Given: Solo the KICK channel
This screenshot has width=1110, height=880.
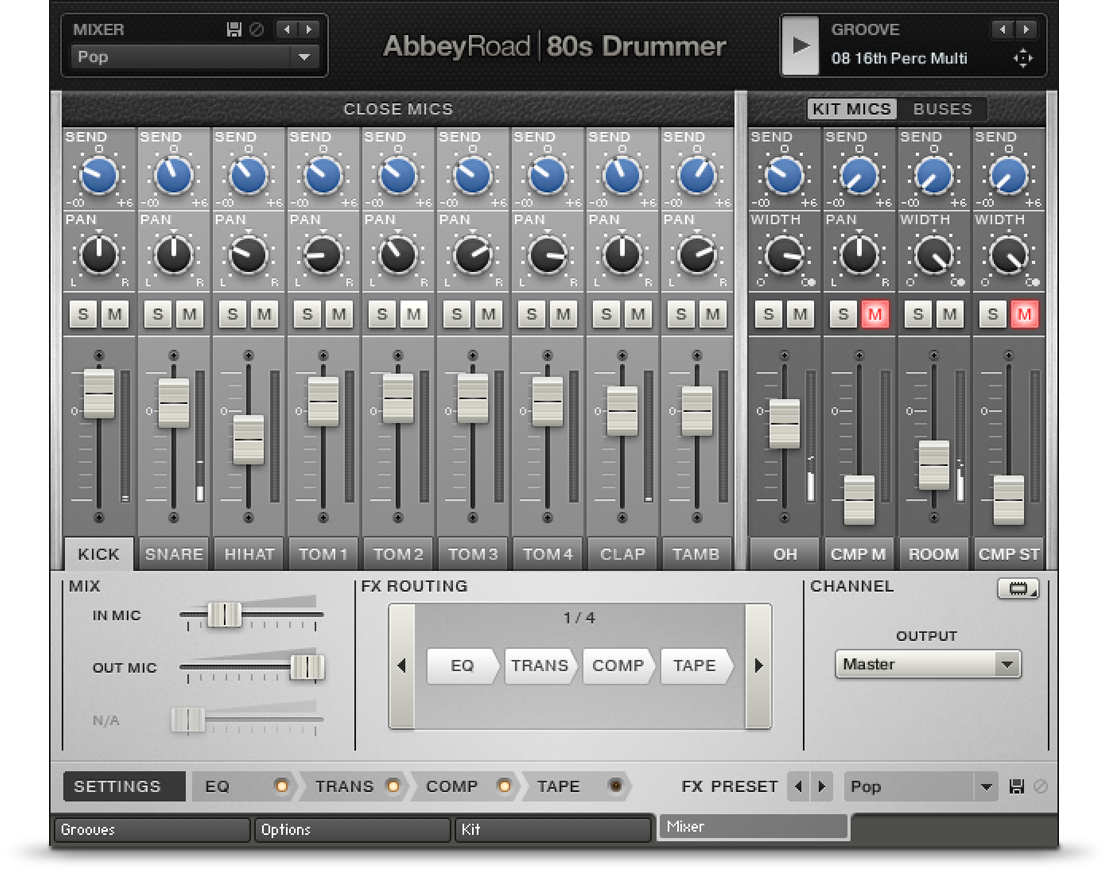Looking at the screenshot, I should 84,314.
